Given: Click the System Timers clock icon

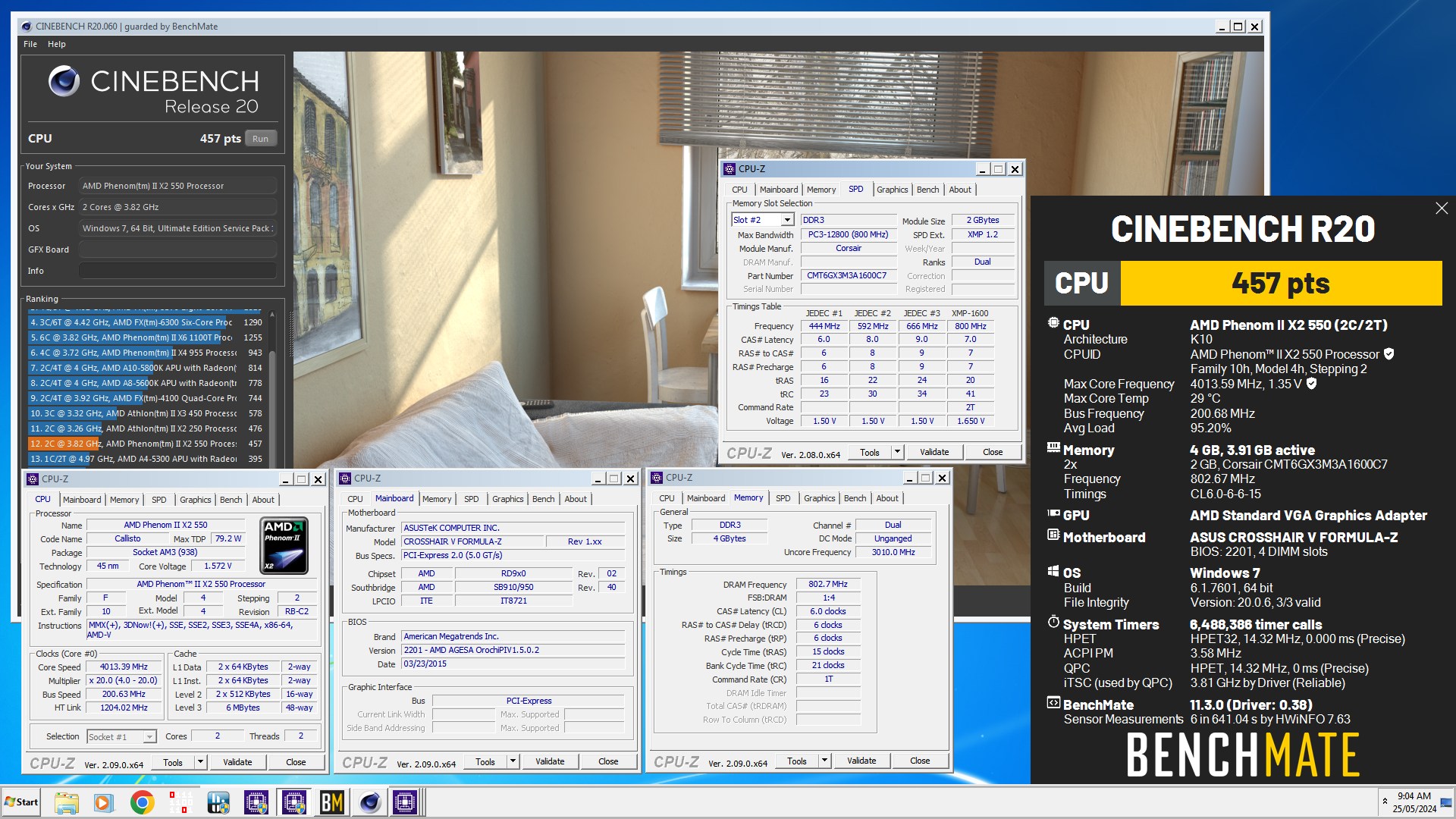Looking at the screenshot, I should tap(1053, 623).
